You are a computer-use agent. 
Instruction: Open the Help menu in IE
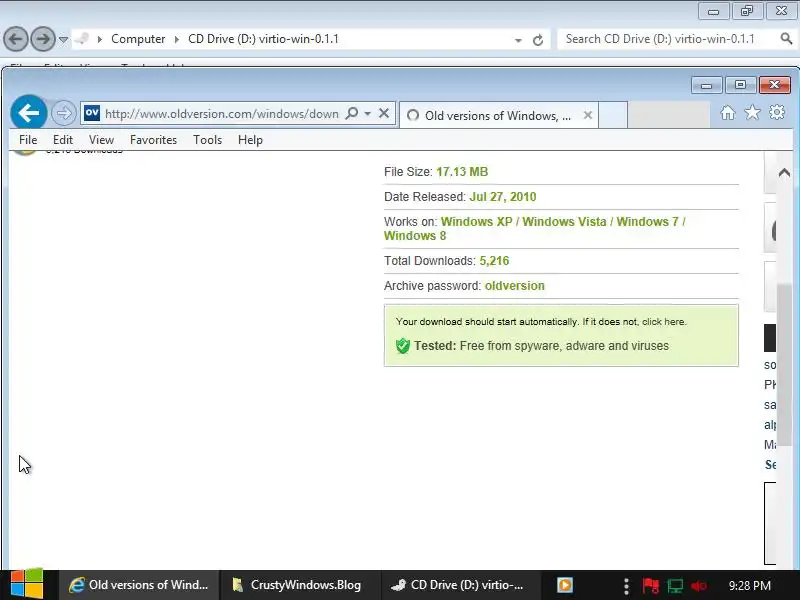pos(250,140)
